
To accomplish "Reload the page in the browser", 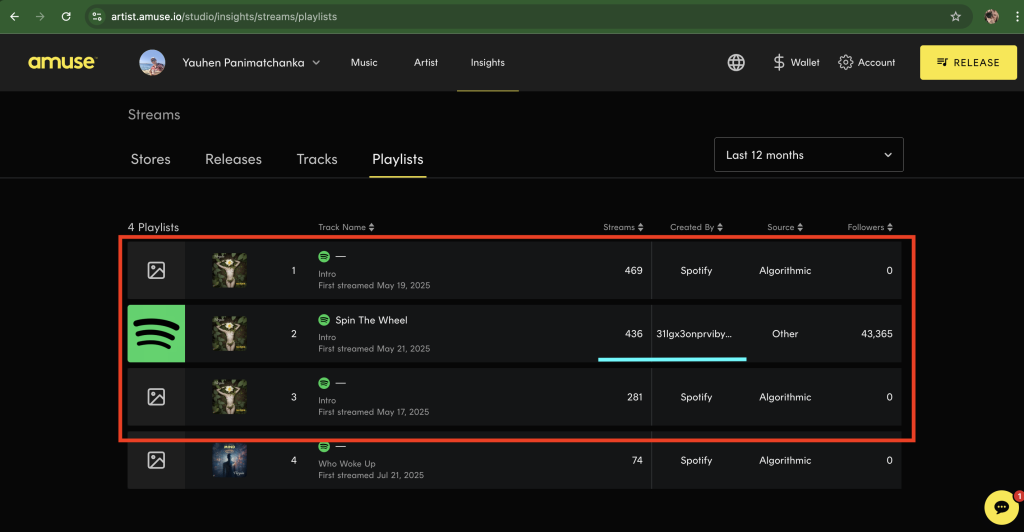I will point(66,16).
